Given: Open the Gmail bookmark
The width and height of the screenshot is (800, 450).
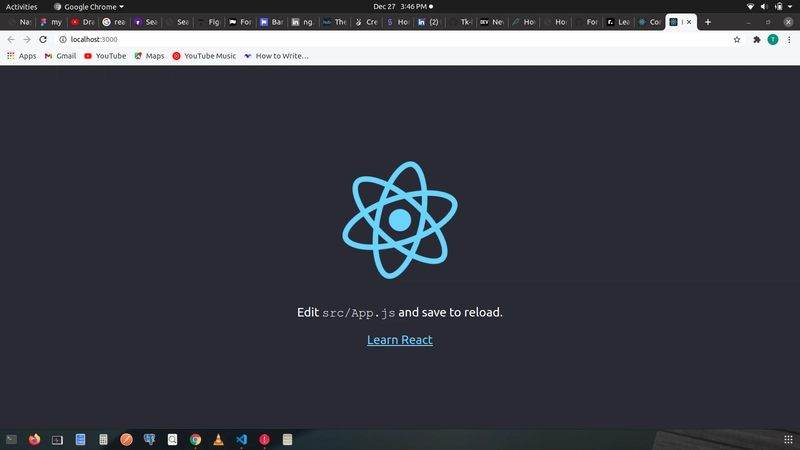Looking at the screenshot, I should [x=60, y=56].
